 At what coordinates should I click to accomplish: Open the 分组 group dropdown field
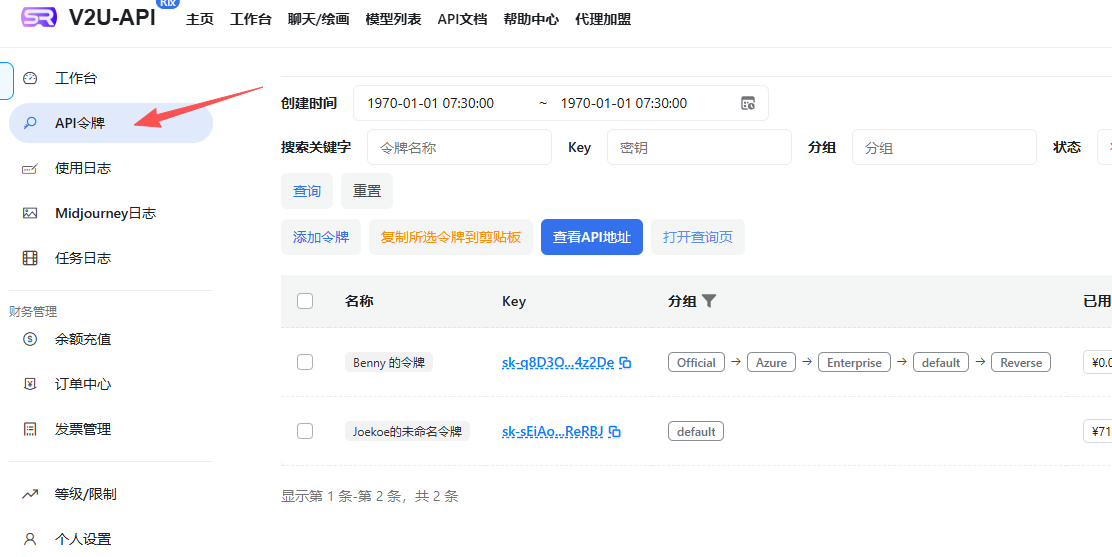tap(943, 147)
